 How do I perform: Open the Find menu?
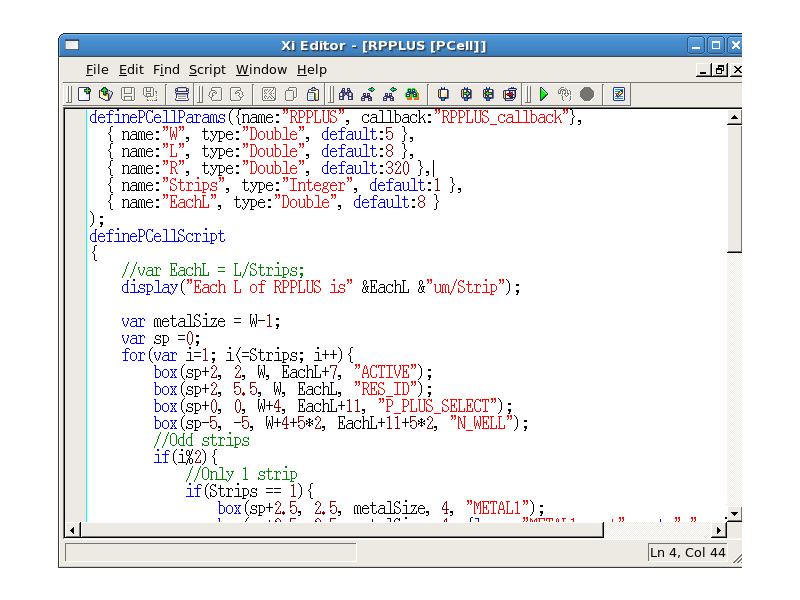coord(166,70)
